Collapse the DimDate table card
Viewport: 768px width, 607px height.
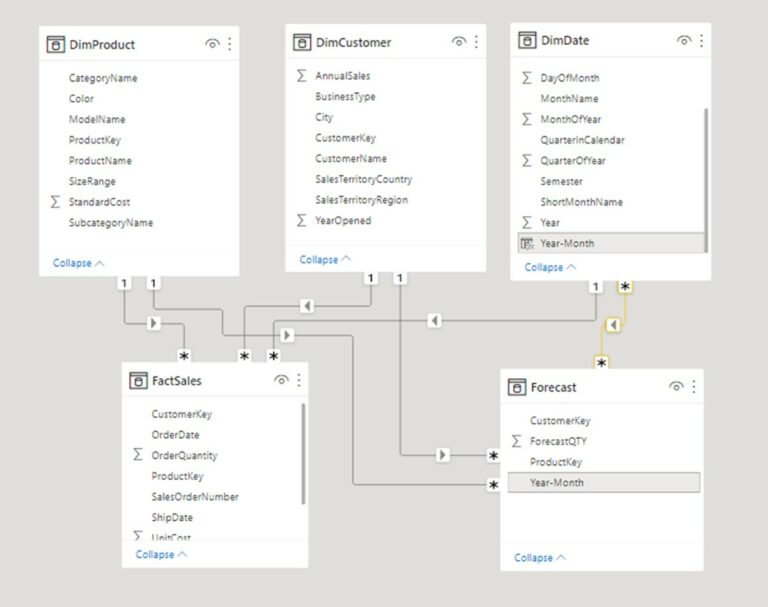pyautogui.click(x=550, y=267)
